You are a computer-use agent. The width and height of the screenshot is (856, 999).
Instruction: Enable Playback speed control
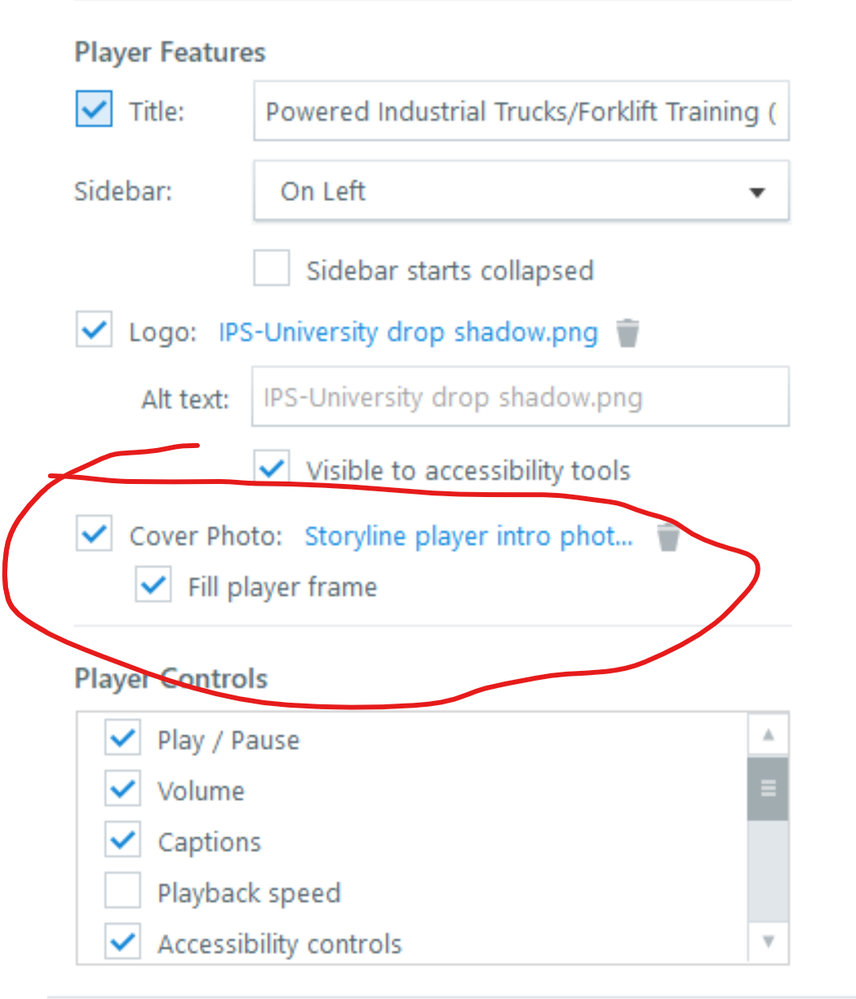[123, 892]
